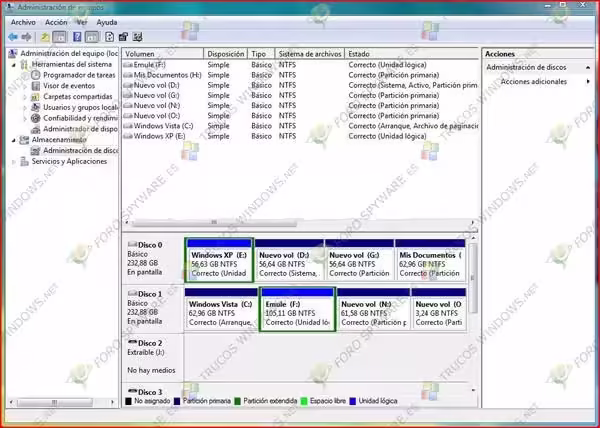Expand the Servicios y Aplicaciones node
Screen dimensions: 600x428
(14, 161)
